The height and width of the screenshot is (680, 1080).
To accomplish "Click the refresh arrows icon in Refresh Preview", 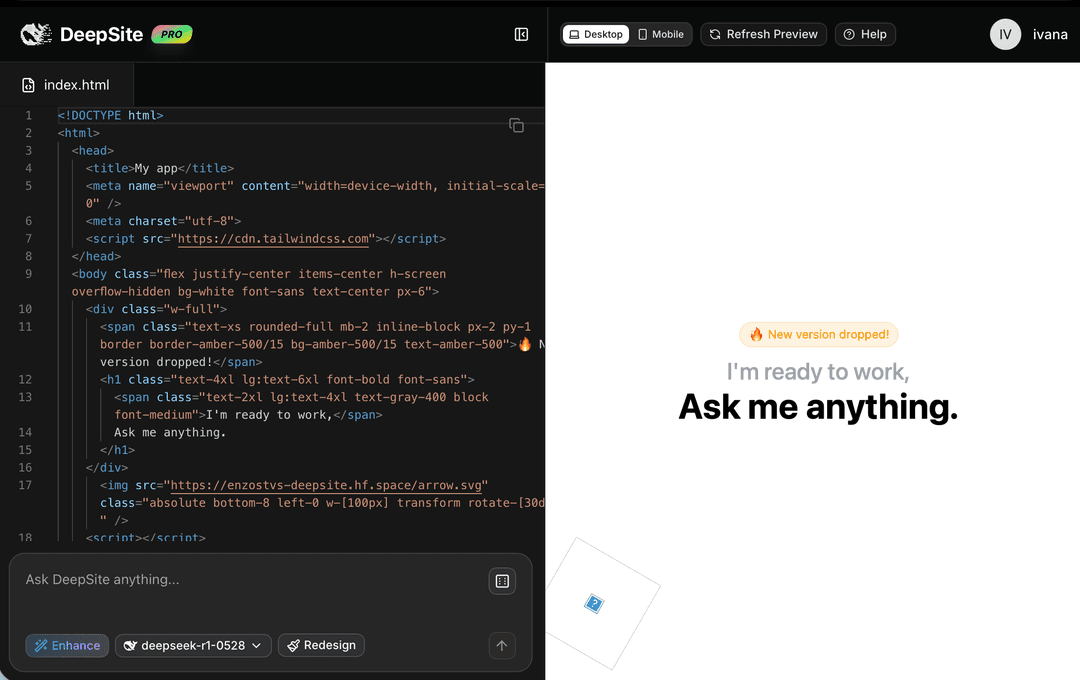I will [x=714, y=33].
